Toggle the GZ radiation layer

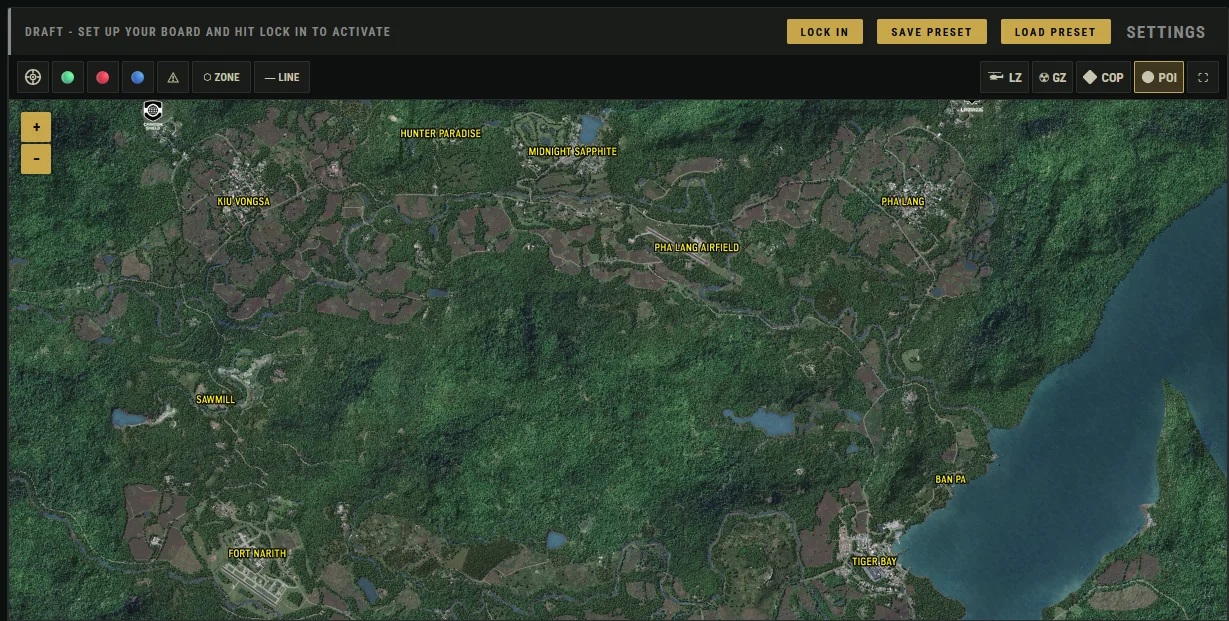point(1053,77)
